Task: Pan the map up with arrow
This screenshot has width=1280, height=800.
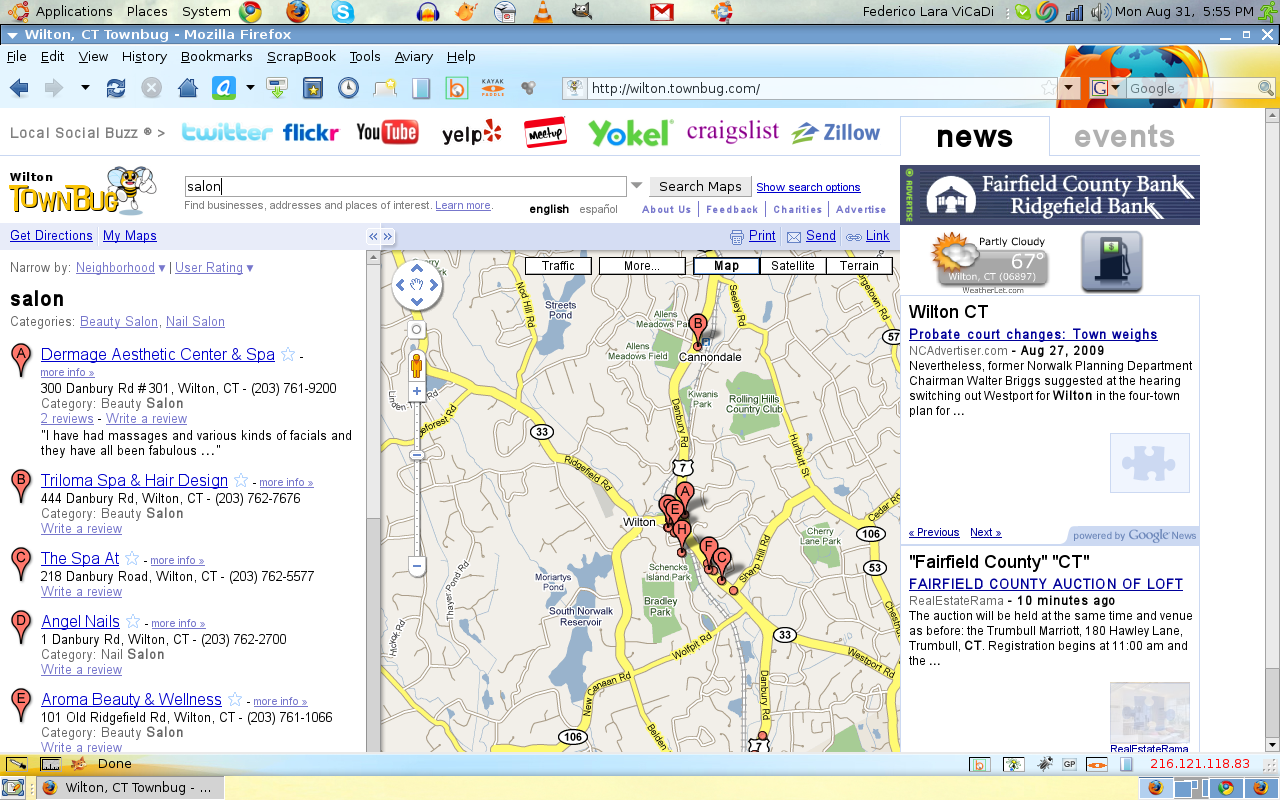Action: click(x=417, y=268)
